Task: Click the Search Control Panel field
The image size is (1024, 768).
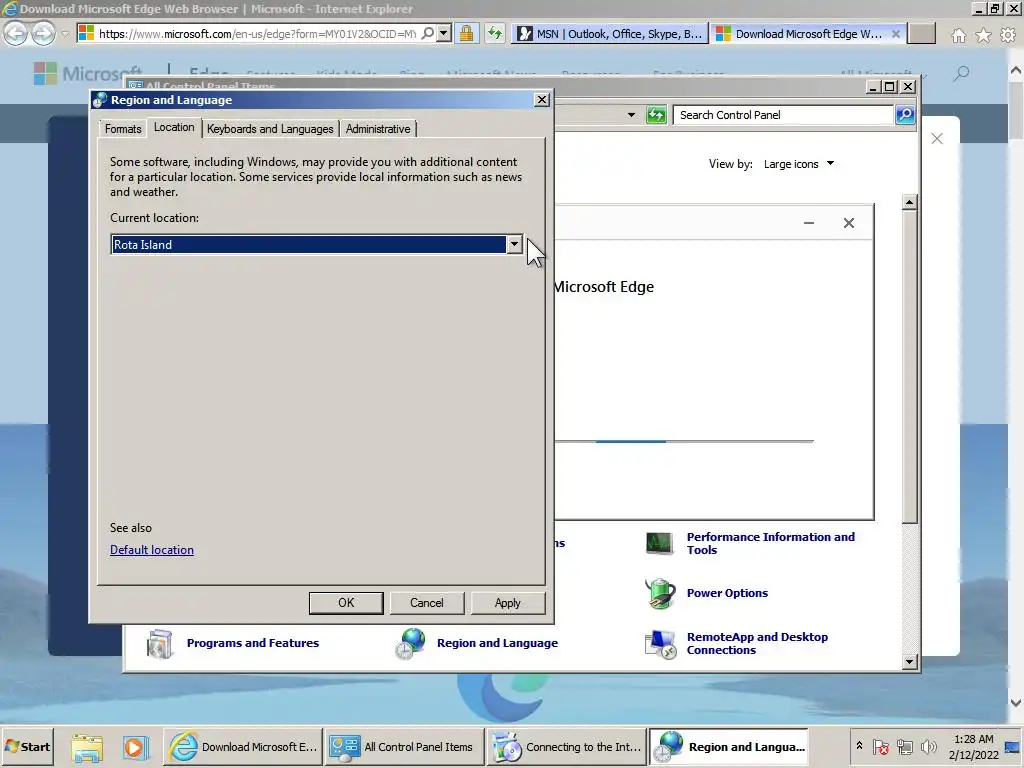Action: pos(782,115)
